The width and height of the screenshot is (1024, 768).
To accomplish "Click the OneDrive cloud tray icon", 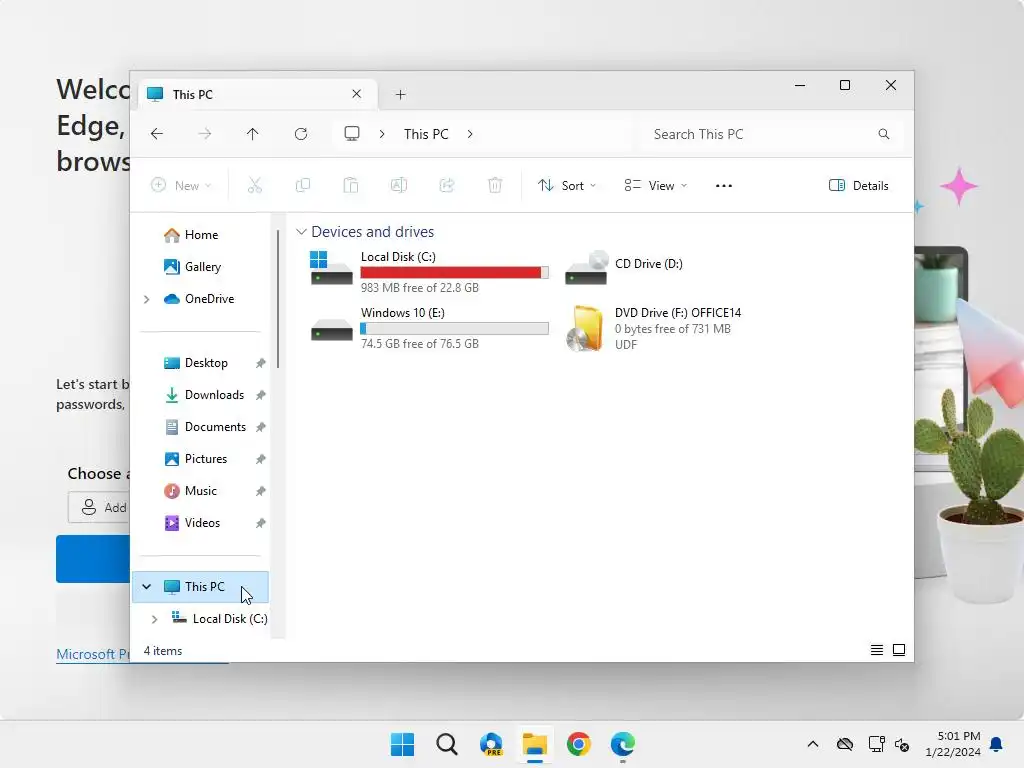I will (x=844, y=744).
